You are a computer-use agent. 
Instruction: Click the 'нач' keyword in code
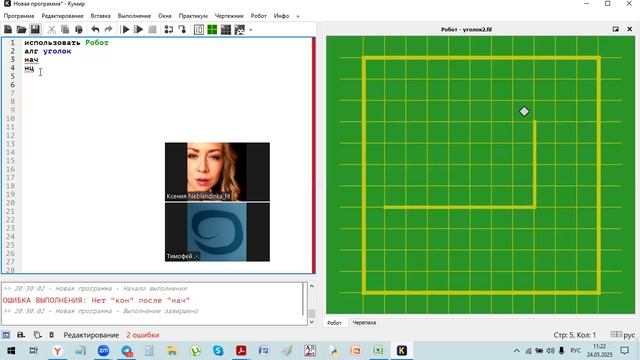click(x=31, y=60)
